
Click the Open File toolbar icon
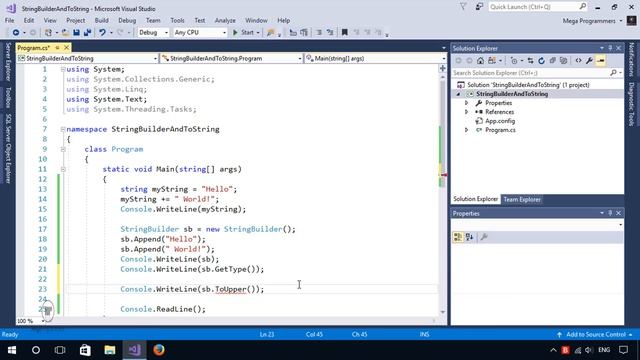(65, 32)
